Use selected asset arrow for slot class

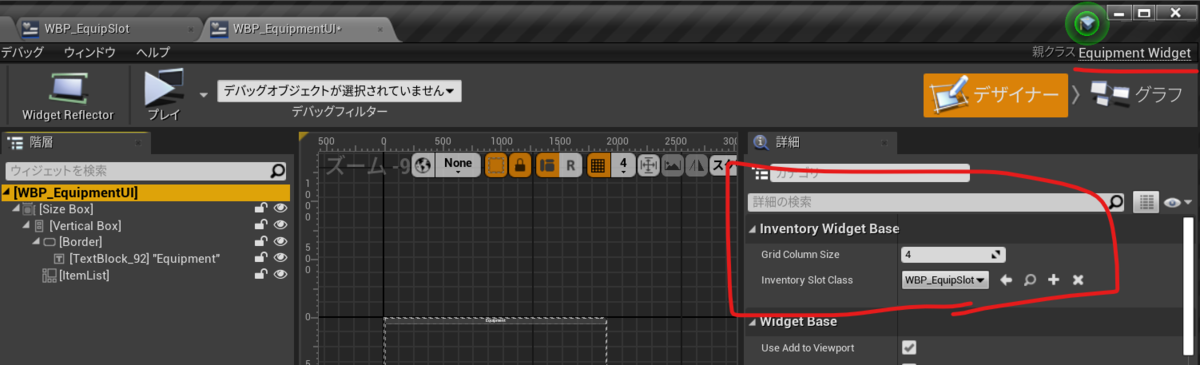click(x=1006, y=281)
